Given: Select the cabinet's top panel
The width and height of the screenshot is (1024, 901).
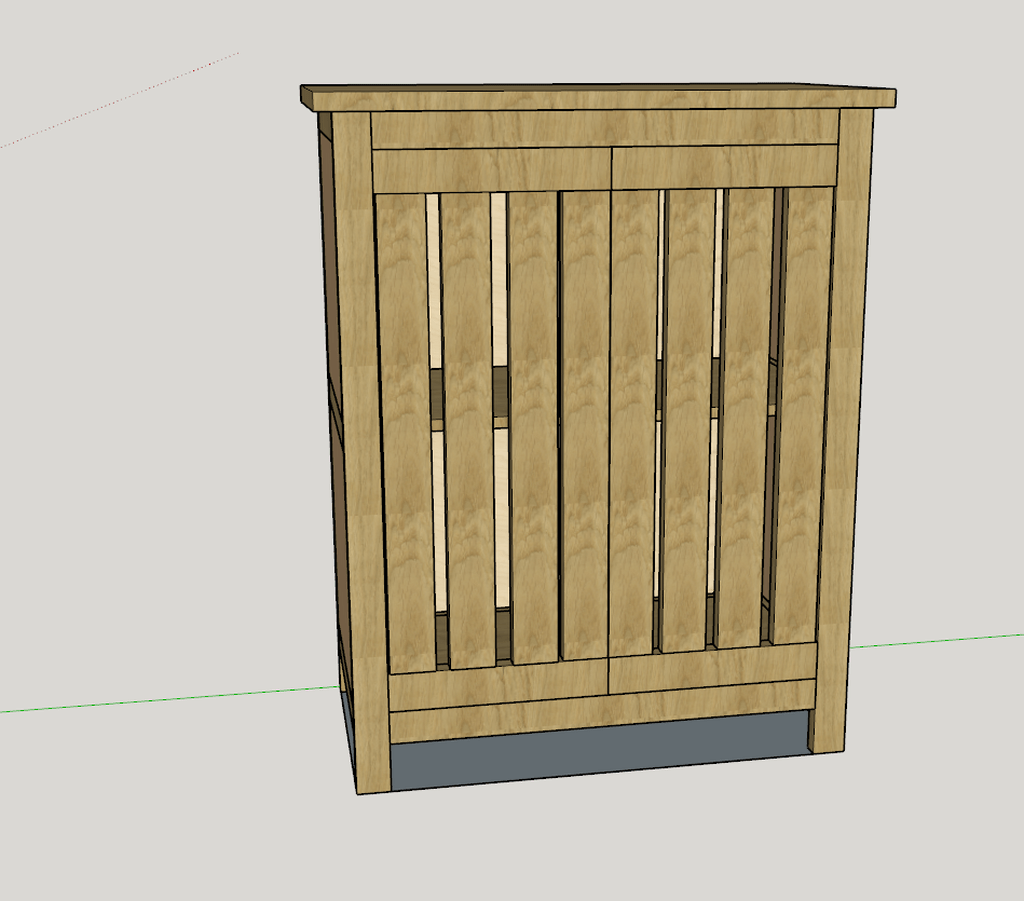Looking at the screenshot, I should [x=600, y=97].
